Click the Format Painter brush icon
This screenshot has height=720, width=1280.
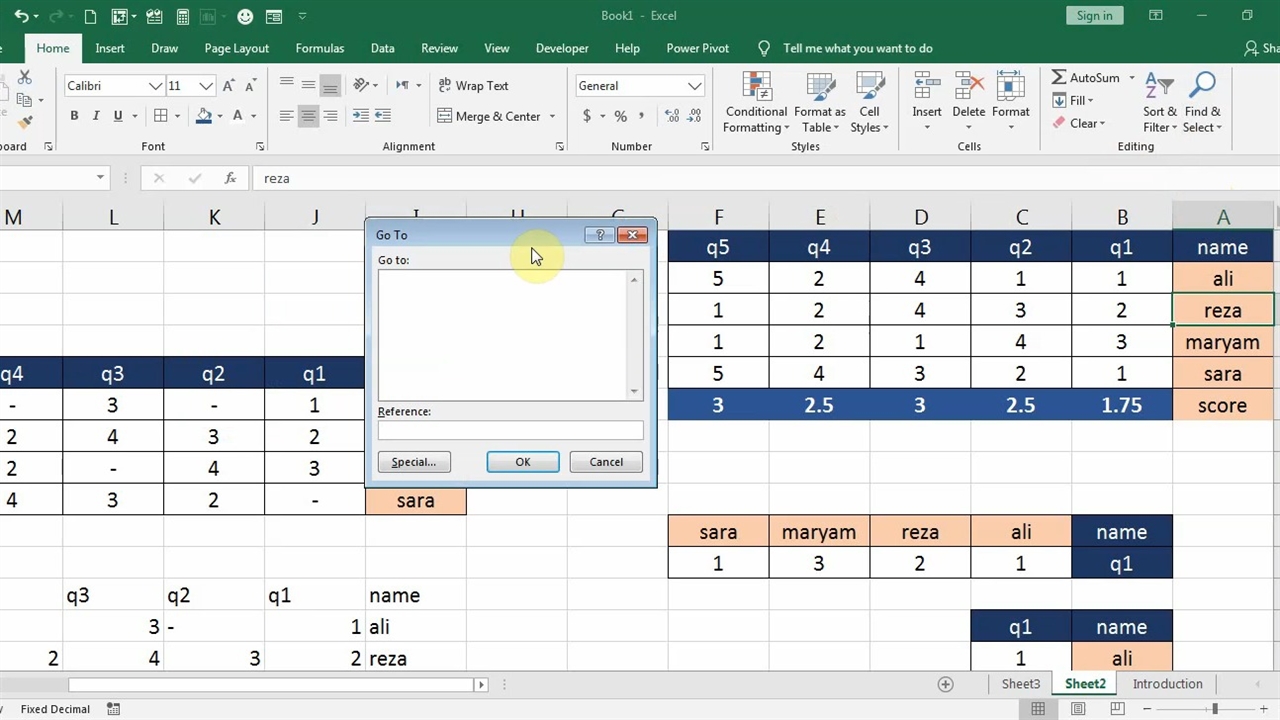click(x=25, y=122)
